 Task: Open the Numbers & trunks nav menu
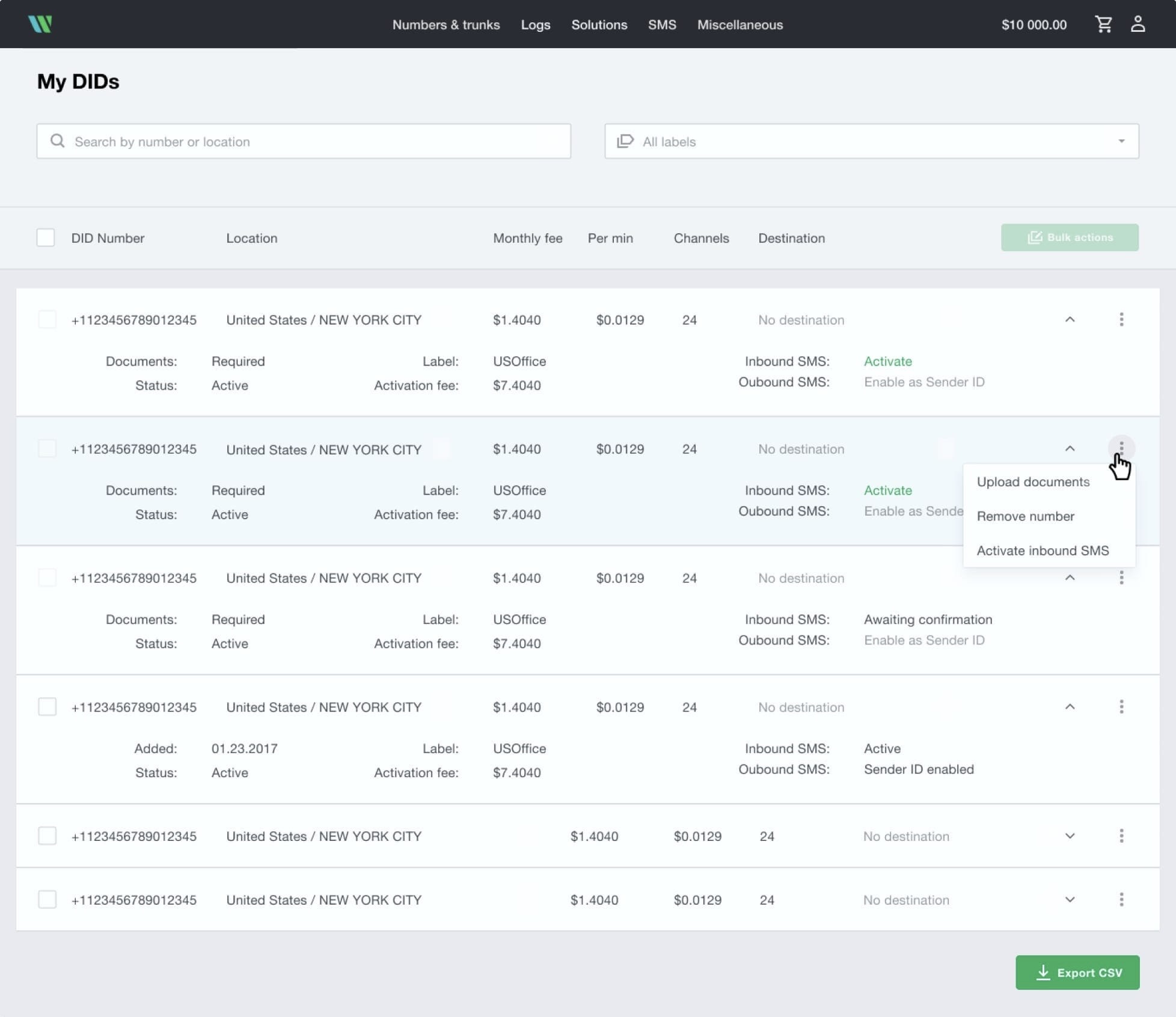(x=446, y=25)
